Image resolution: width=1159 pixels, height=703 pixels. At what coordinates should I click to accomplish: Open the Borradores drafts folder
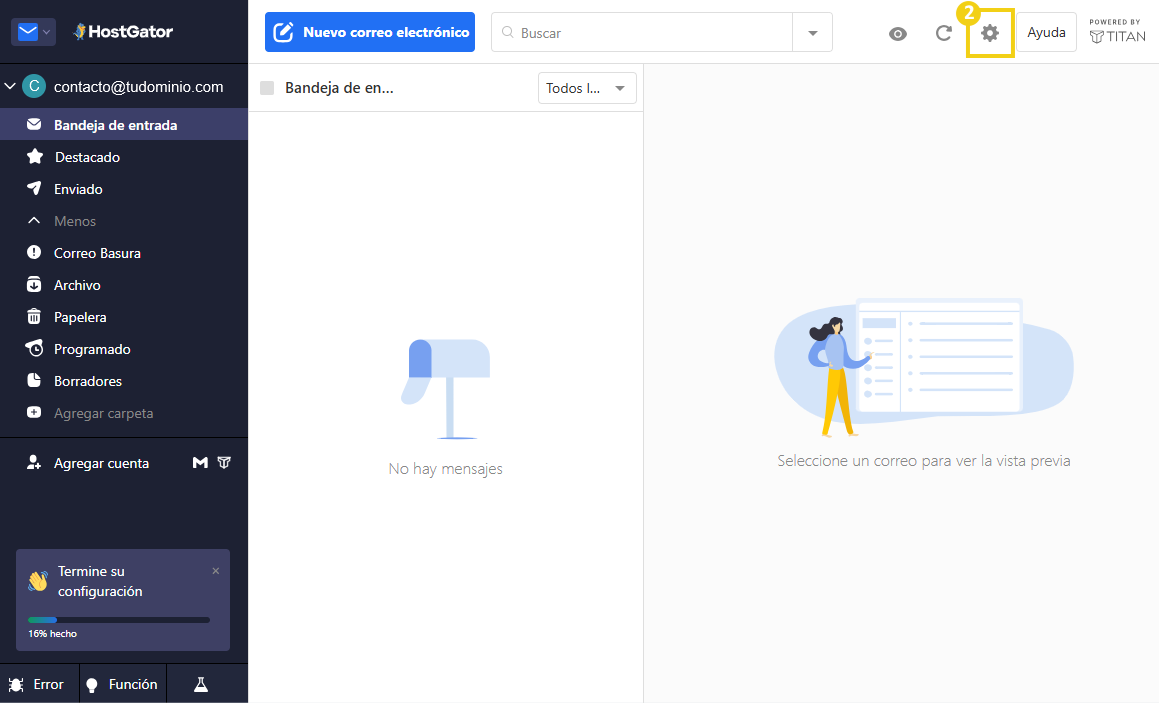(x=88, y=380)
